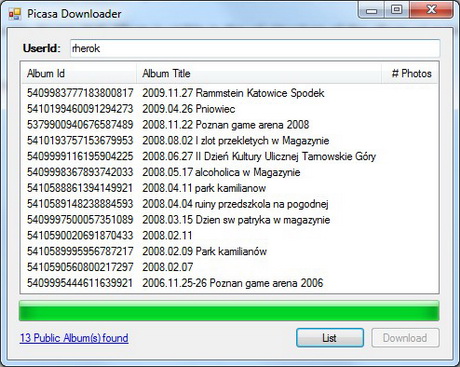Image resolution: width=460 pixels, height=367 pixels.
Task: Click album id 5379900940676587489
Action: click(80, 125)
